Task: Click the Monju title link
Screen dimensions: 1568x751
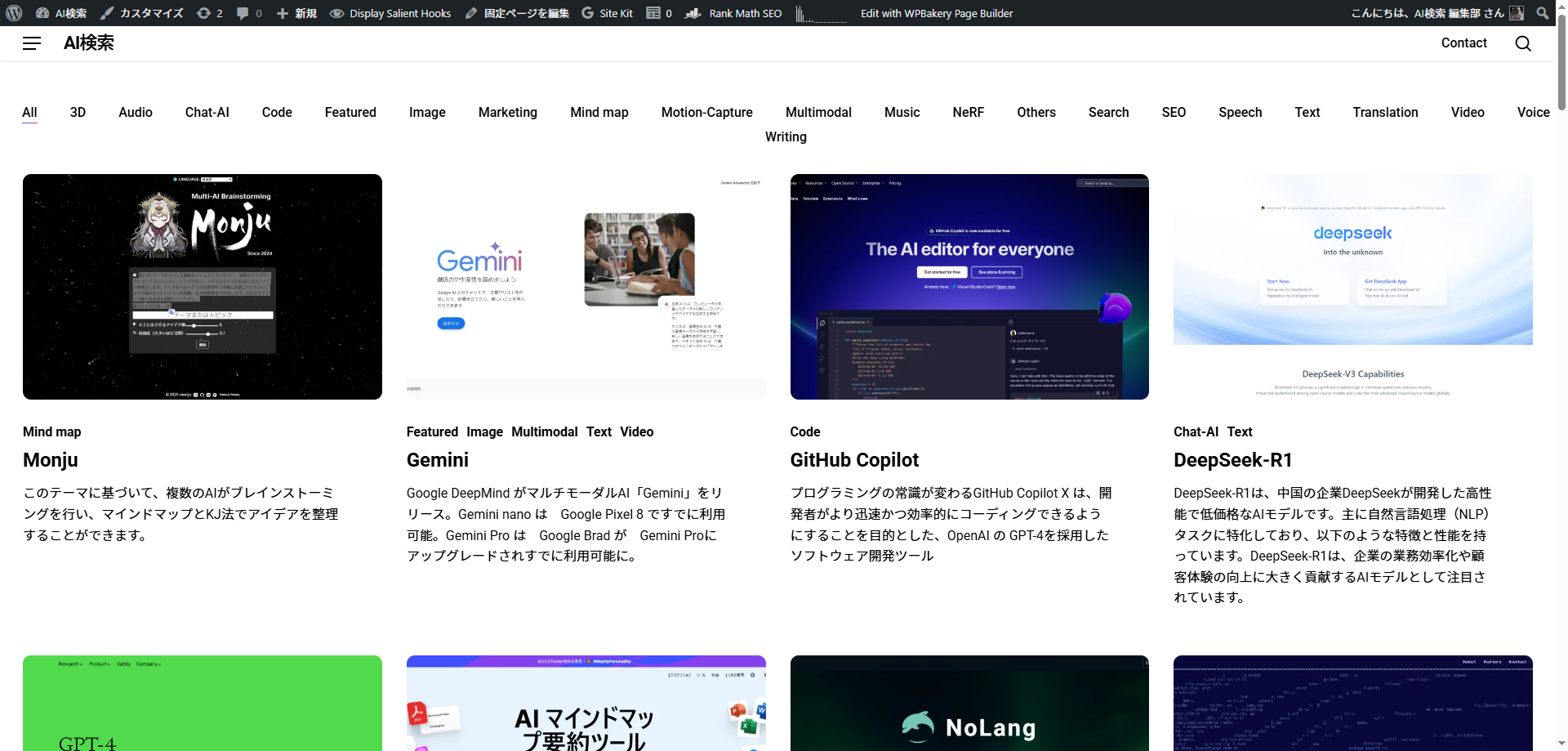Action: (x=51, y=460)
